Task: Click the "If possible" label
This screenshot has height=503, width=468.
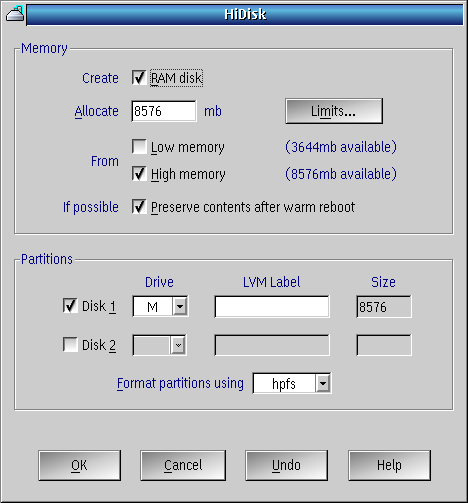Action: (91, 207)
